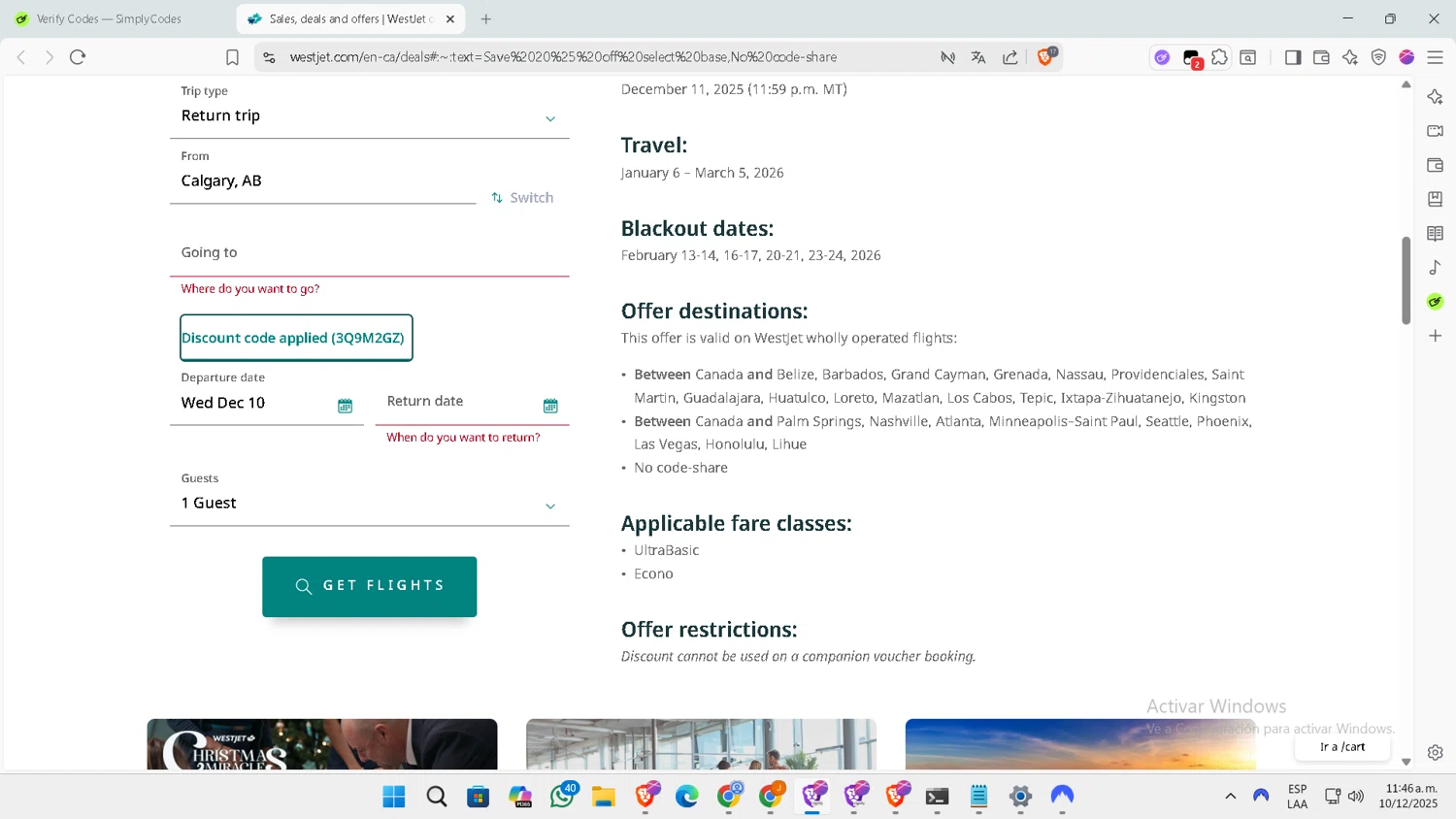Open Brave Talk camera icon in sidebar
1456x819 pixels.
[1436, 130]
